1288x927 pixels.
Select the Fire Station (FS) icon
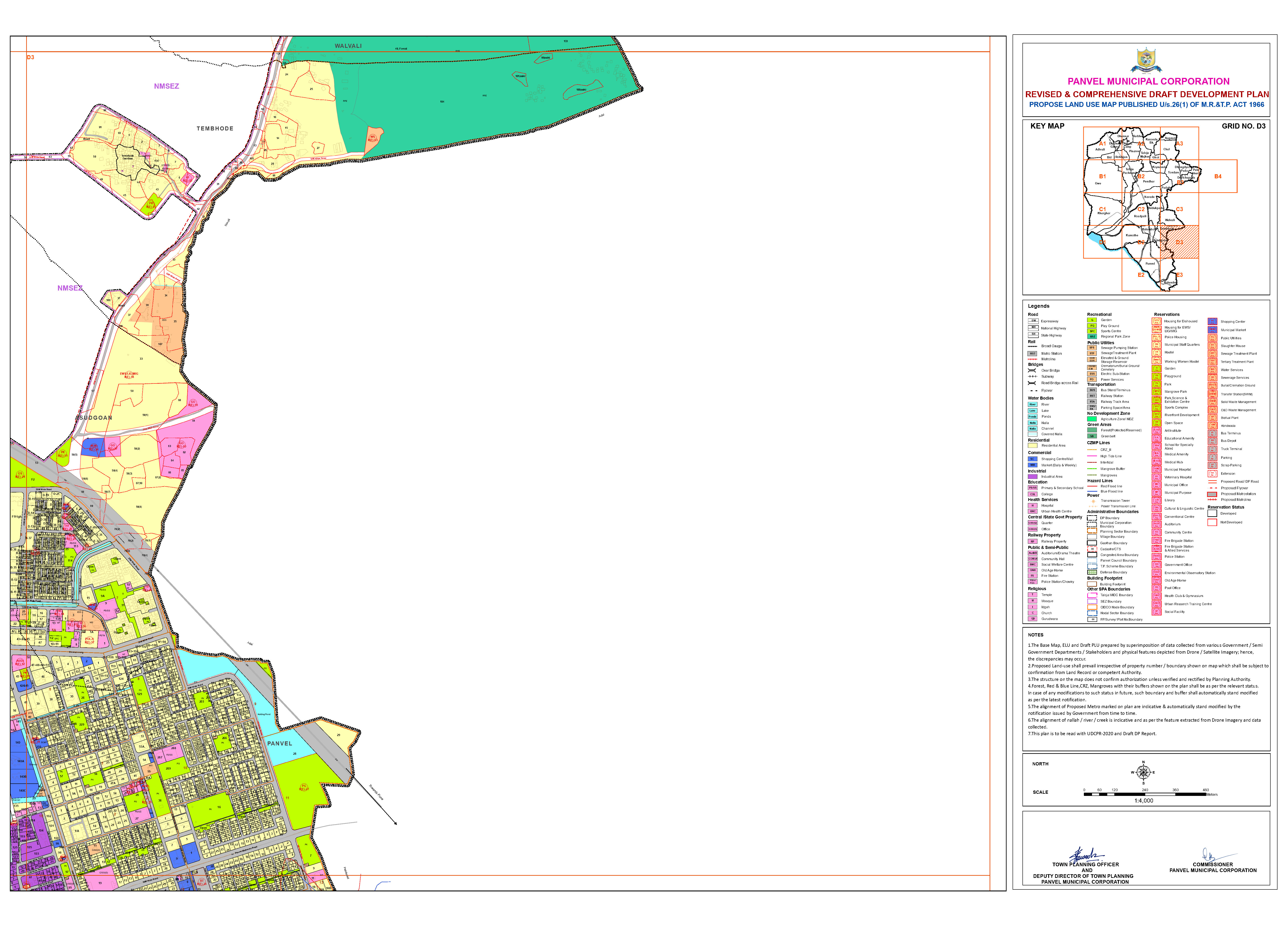coord(1033,576)
